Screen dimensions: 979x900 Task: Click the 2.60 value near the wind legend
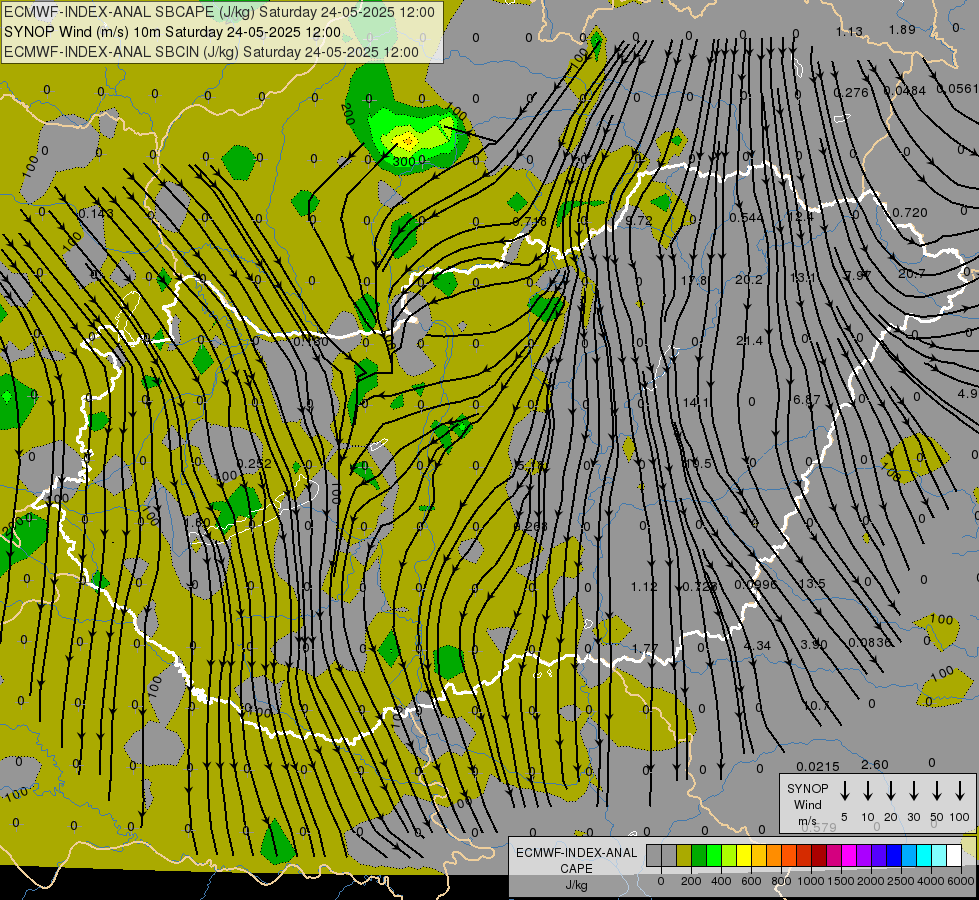[x=875, y=764]
